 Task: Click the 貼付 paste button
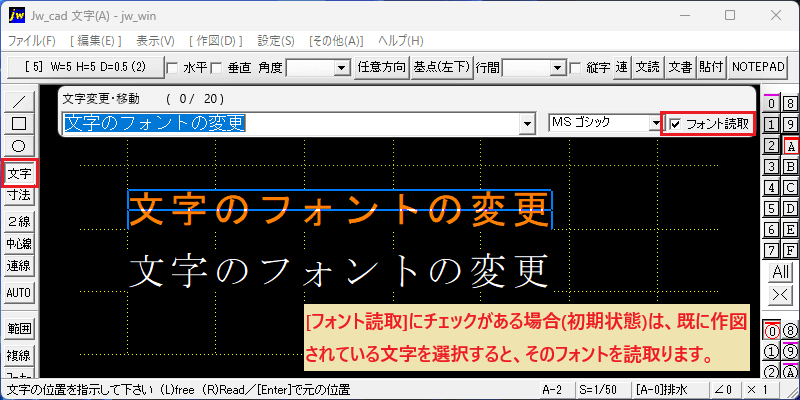(x=712, y=67)
